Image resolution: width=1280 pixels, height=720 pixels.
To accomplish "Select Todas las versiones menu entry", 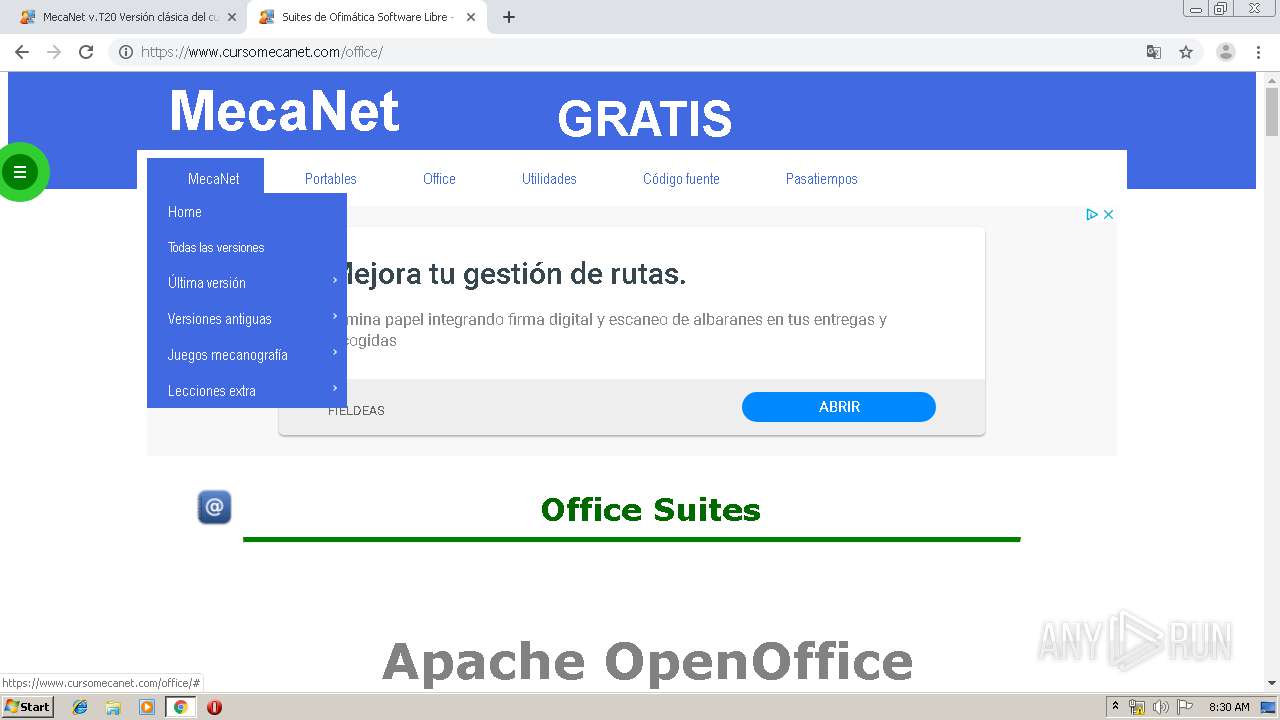I will 247,247.
